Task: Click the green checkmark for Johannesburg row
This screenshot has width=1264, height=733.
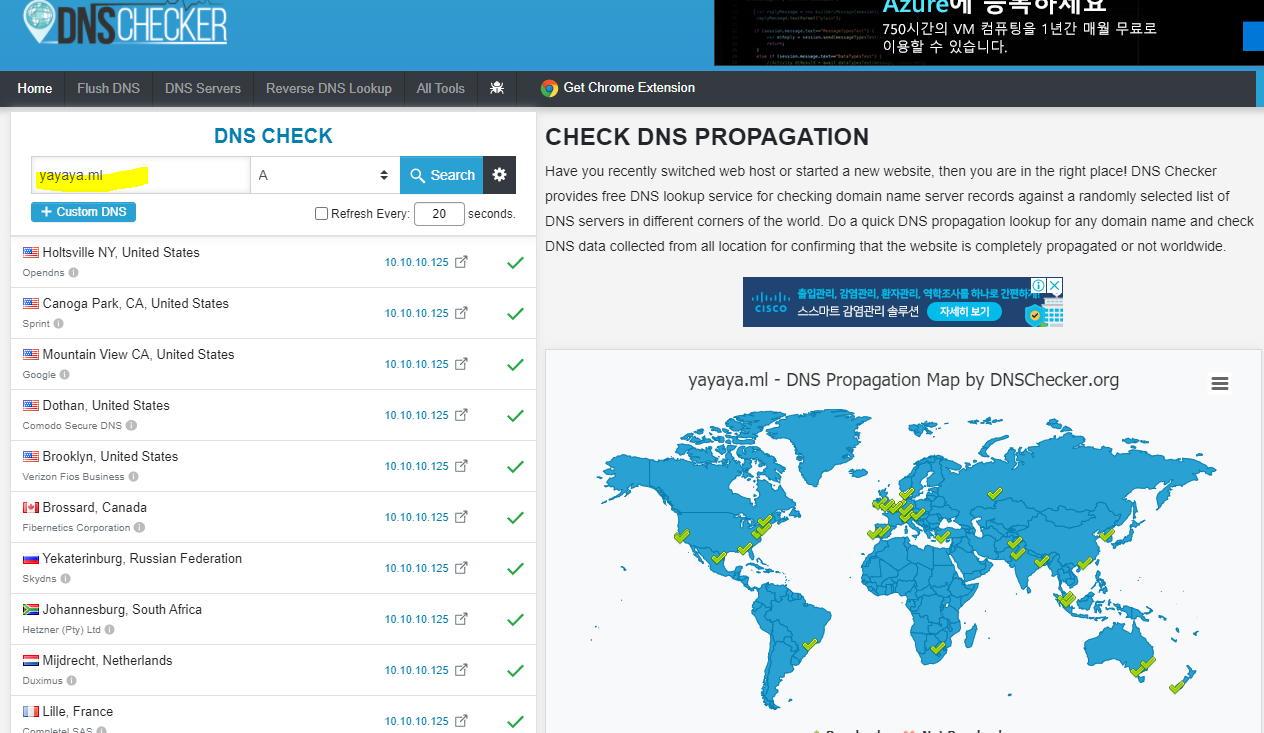Action: pos(515,620)
